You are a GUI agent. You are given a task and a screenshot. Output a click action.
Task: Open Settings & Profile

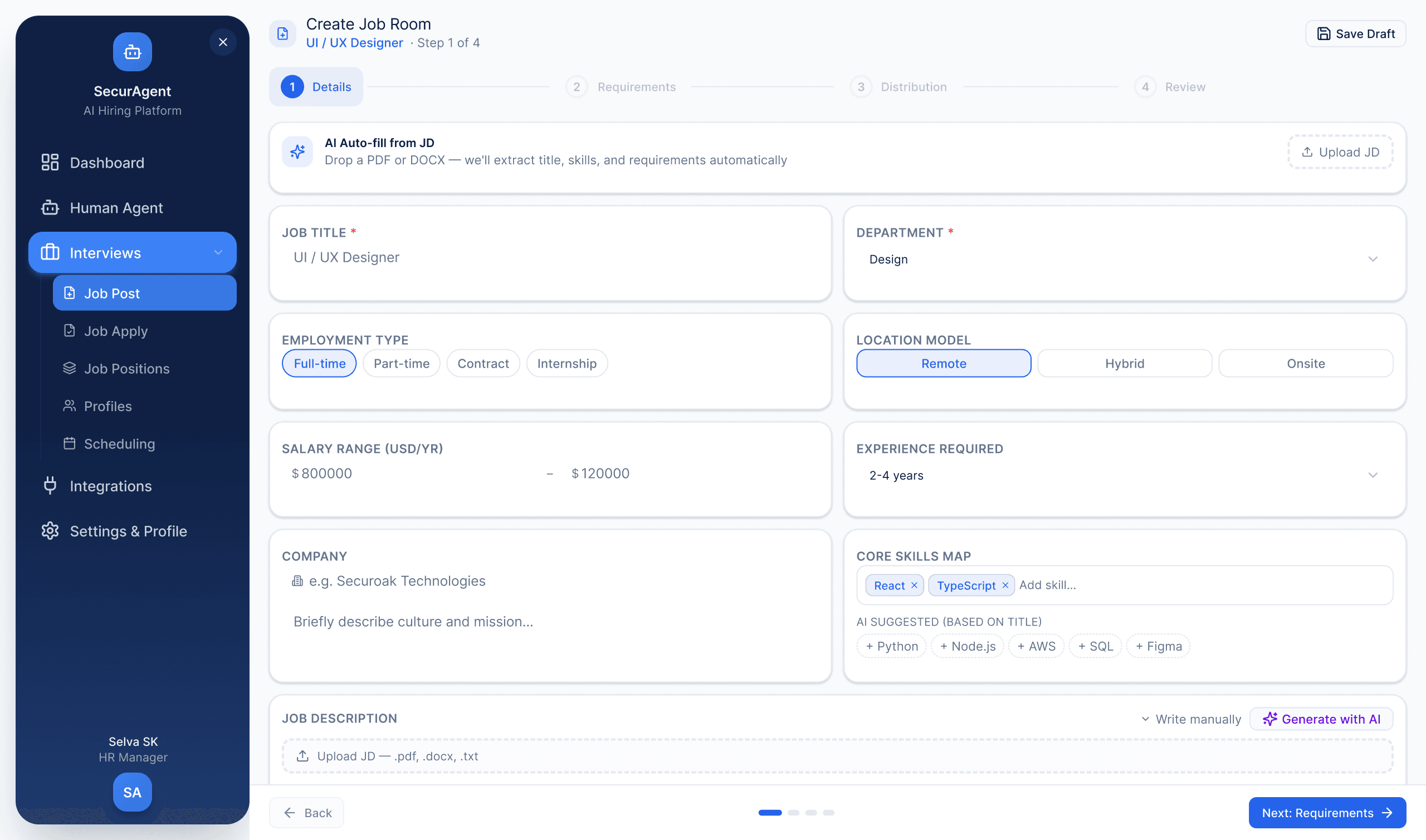point(133,531)
